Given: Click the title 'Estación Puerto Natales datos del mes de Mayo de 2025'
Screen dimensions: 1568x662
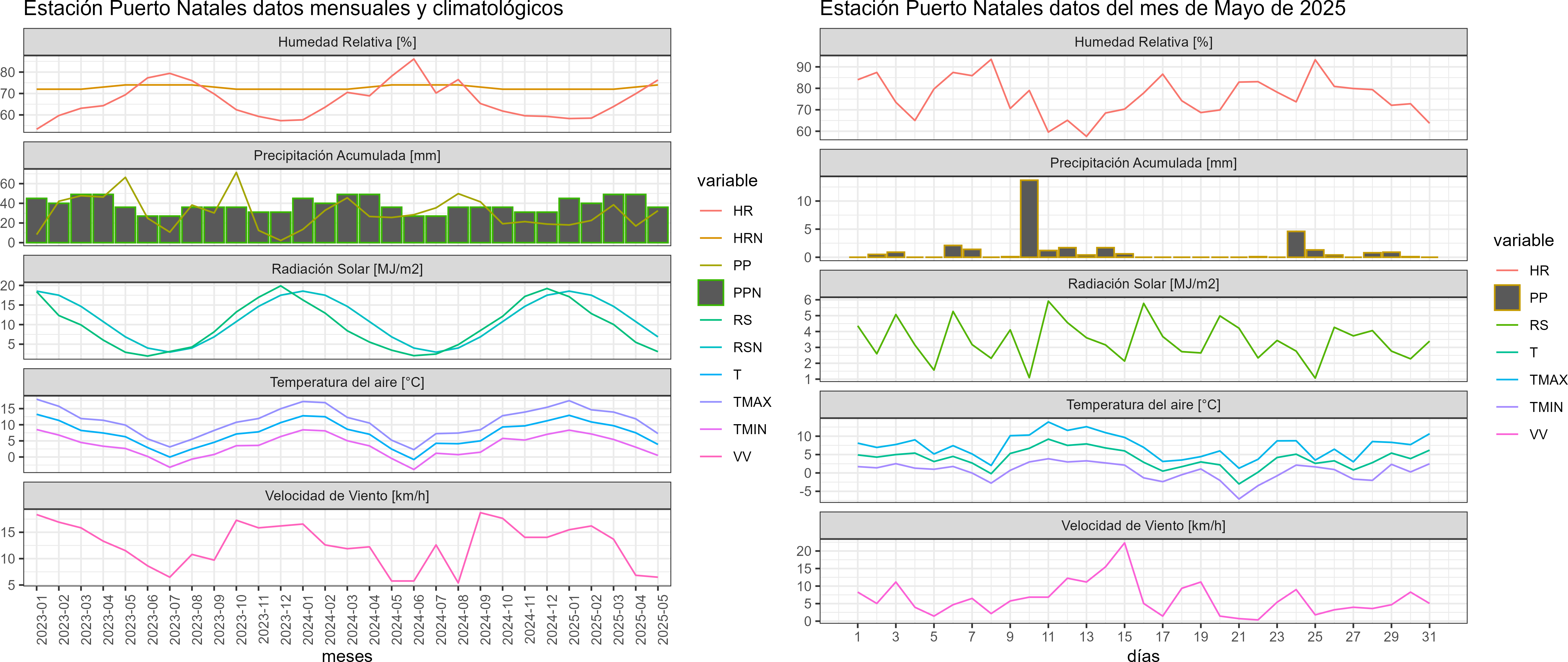Looking at the screenshot, I should click(1082, 9).
